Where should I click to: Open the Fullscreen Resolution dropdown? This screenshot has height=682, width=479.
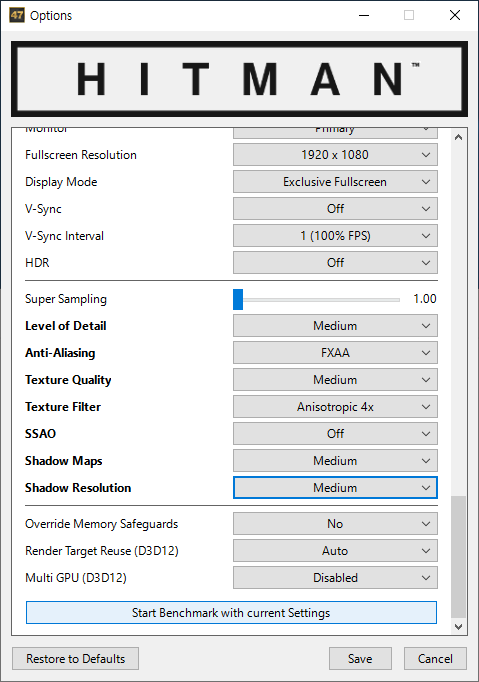click(335, 155)
